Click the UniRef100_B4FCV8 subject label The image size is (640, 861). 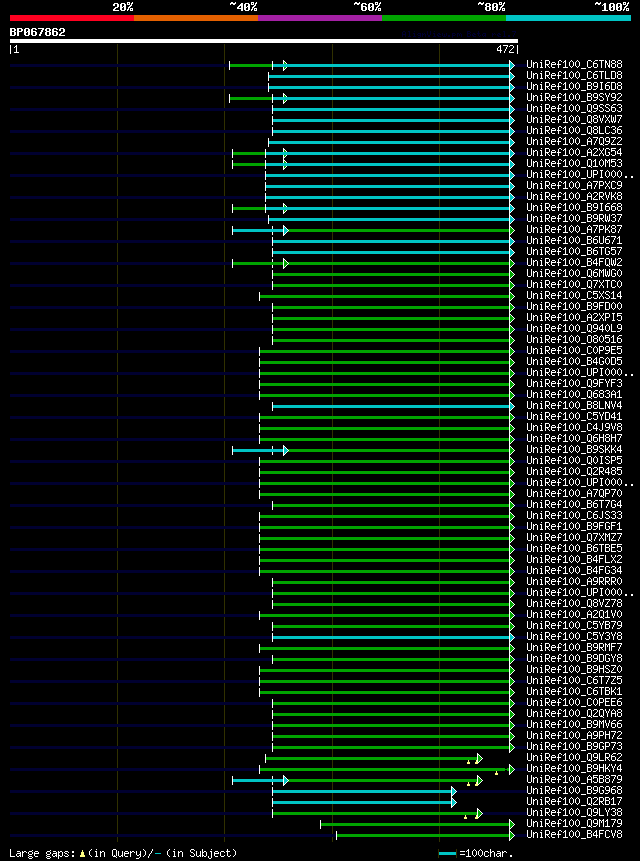click(x=574, y=835)
